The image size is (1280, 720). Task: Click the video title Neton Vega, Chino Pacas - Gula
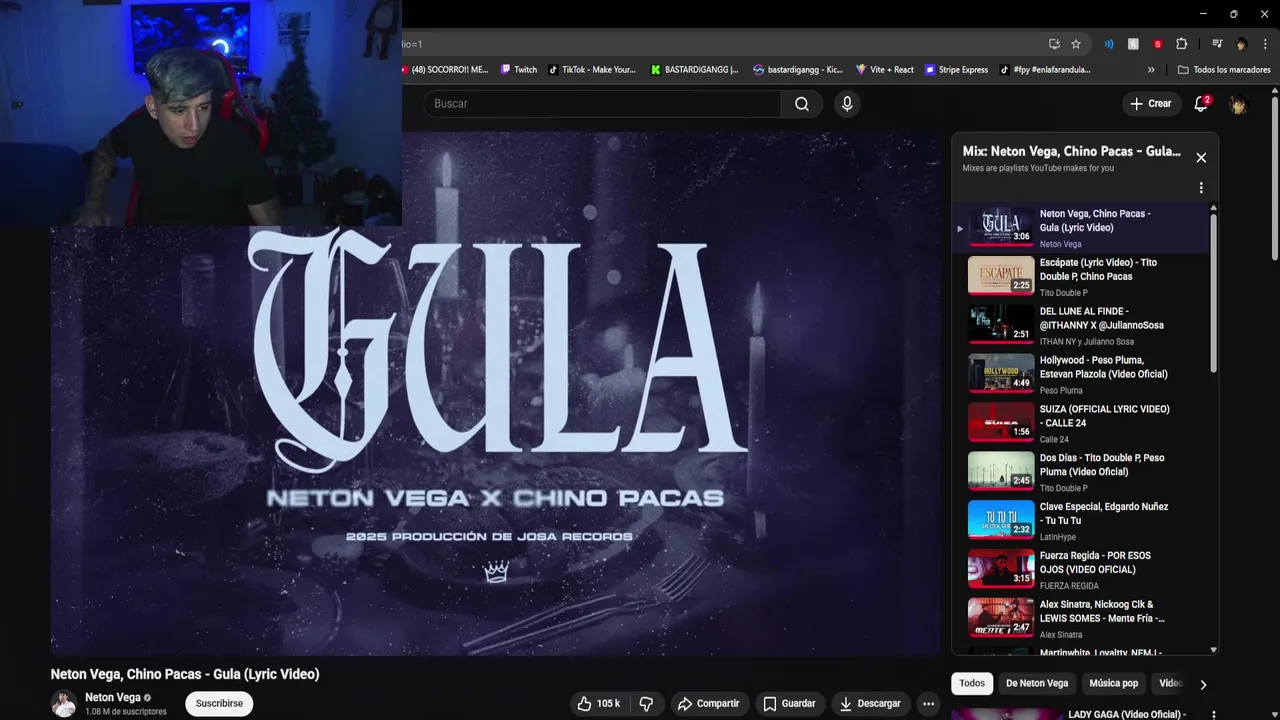(x=185, y=674)
